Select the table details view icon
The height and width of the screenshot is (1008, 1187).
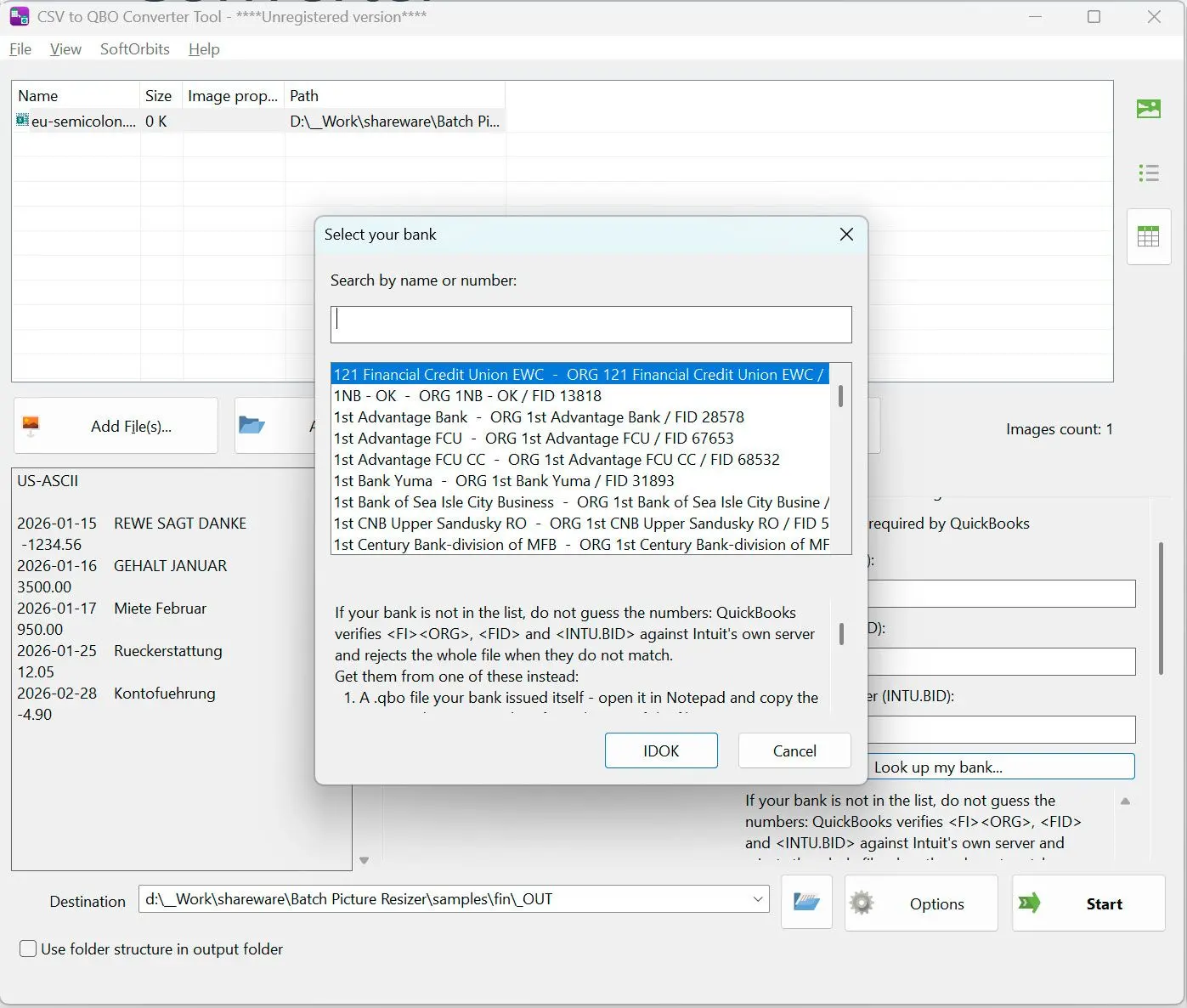tap(1149, 237)
